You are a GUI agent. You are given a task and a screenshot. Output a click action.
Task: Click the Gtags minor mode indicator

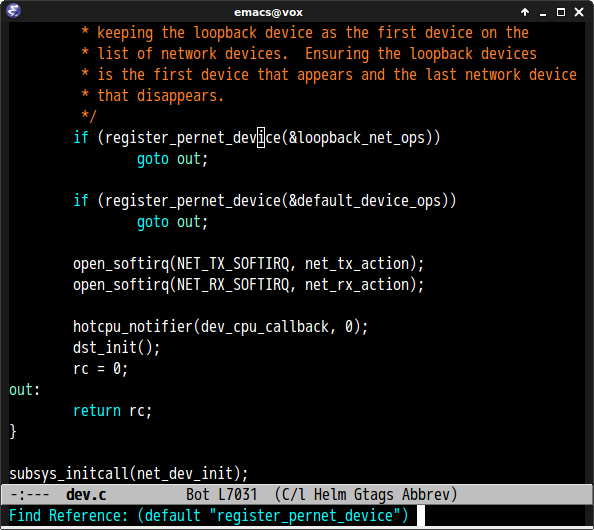[374, 495]
